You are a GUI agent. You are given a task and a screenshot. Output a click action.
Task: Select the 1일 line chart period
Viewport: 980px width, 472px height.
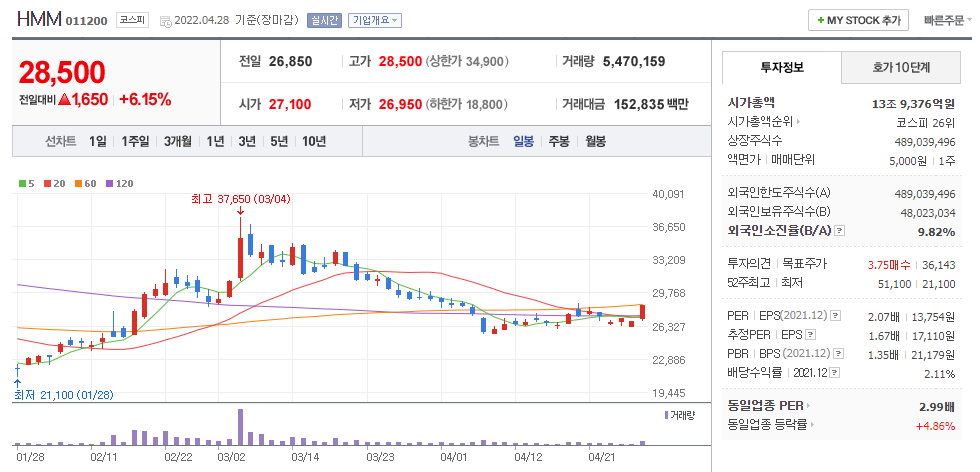(98, 141)
